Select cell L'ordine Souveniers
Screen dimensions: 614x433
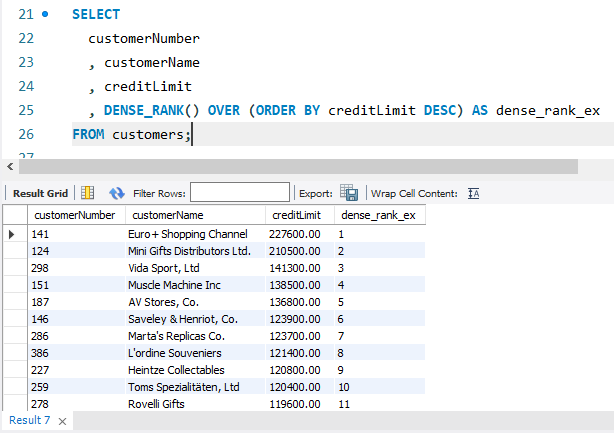[x=195, y=353]
